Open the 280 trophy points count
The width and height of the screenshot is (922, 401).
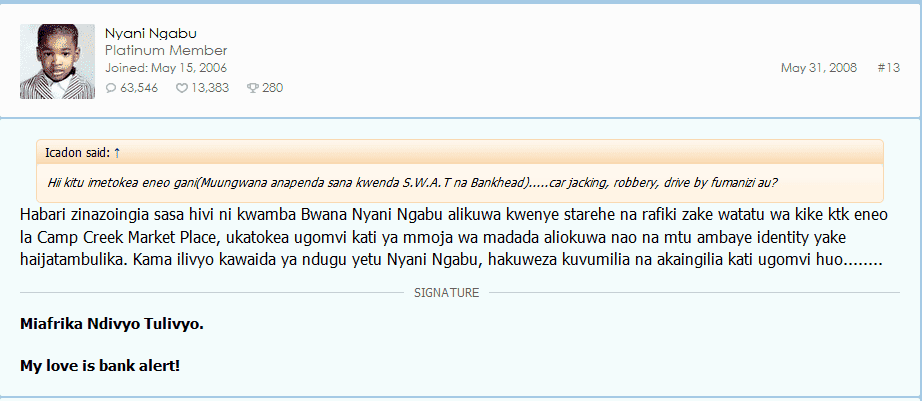[272, 88]
